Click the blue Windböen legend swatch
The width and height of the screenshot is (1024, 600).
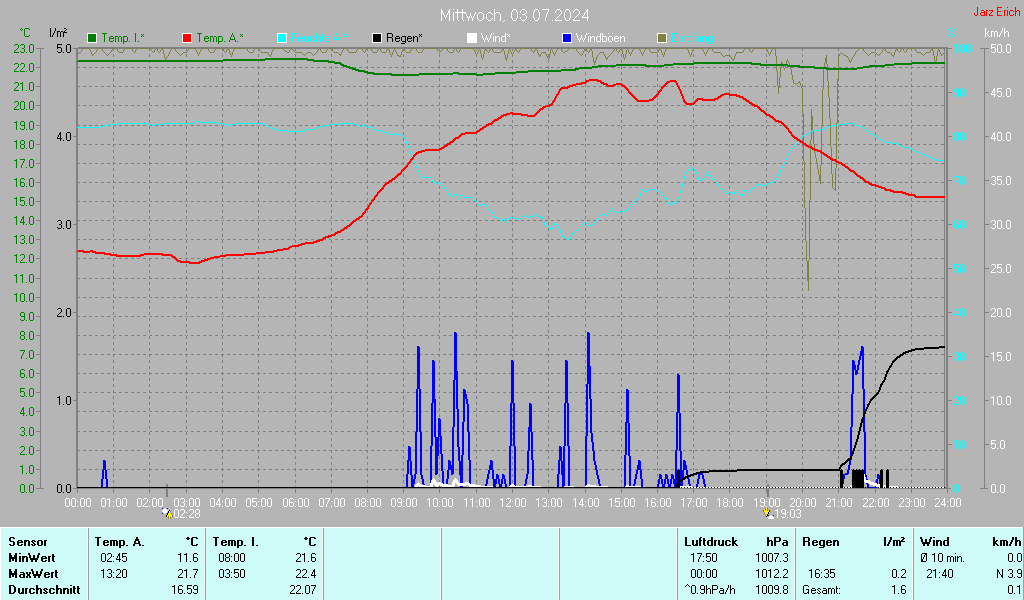pyautogui.click(x=567, y=38)
